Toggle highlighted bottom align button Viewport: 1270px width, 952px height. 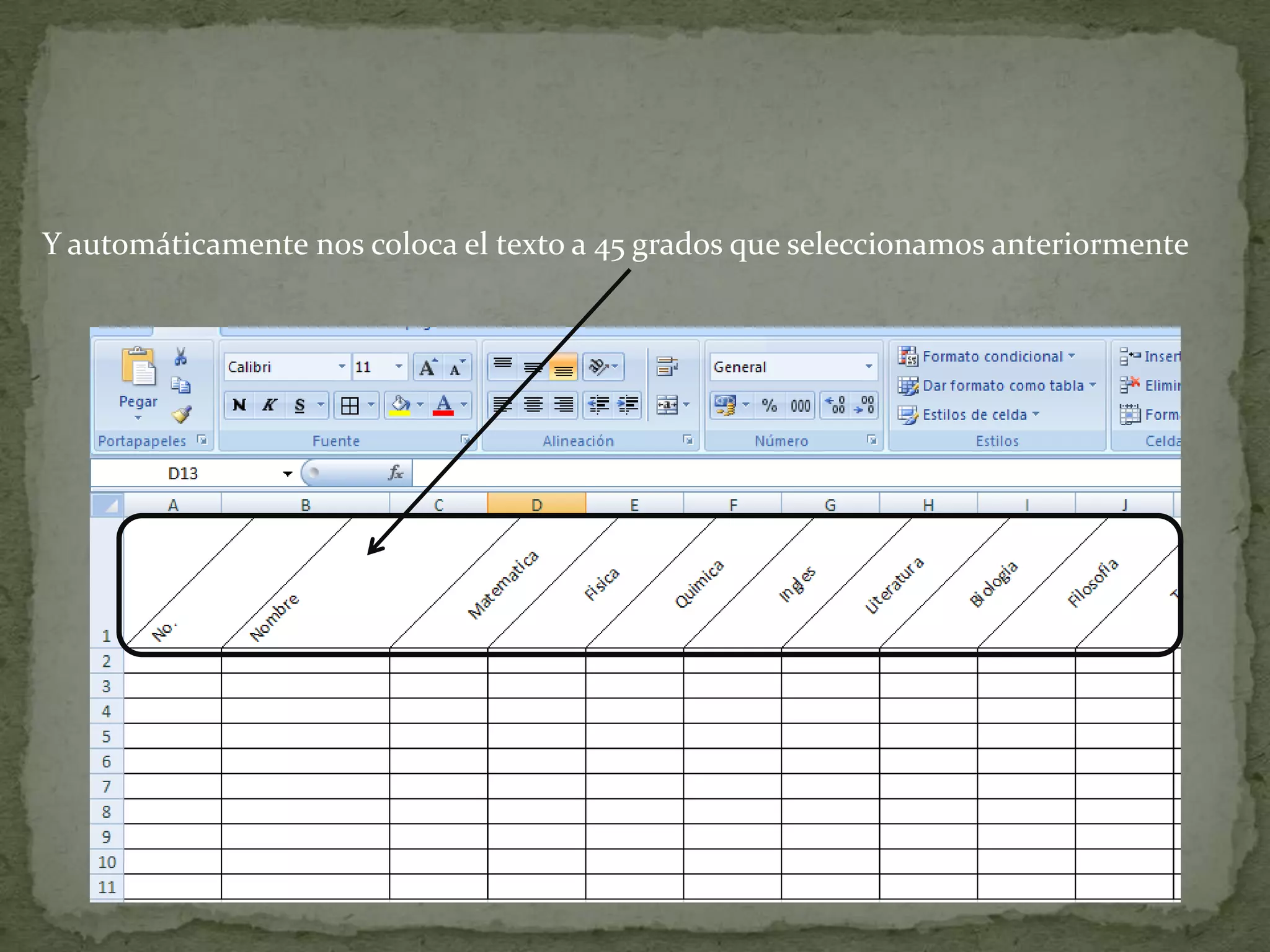[x=563, y=366]
